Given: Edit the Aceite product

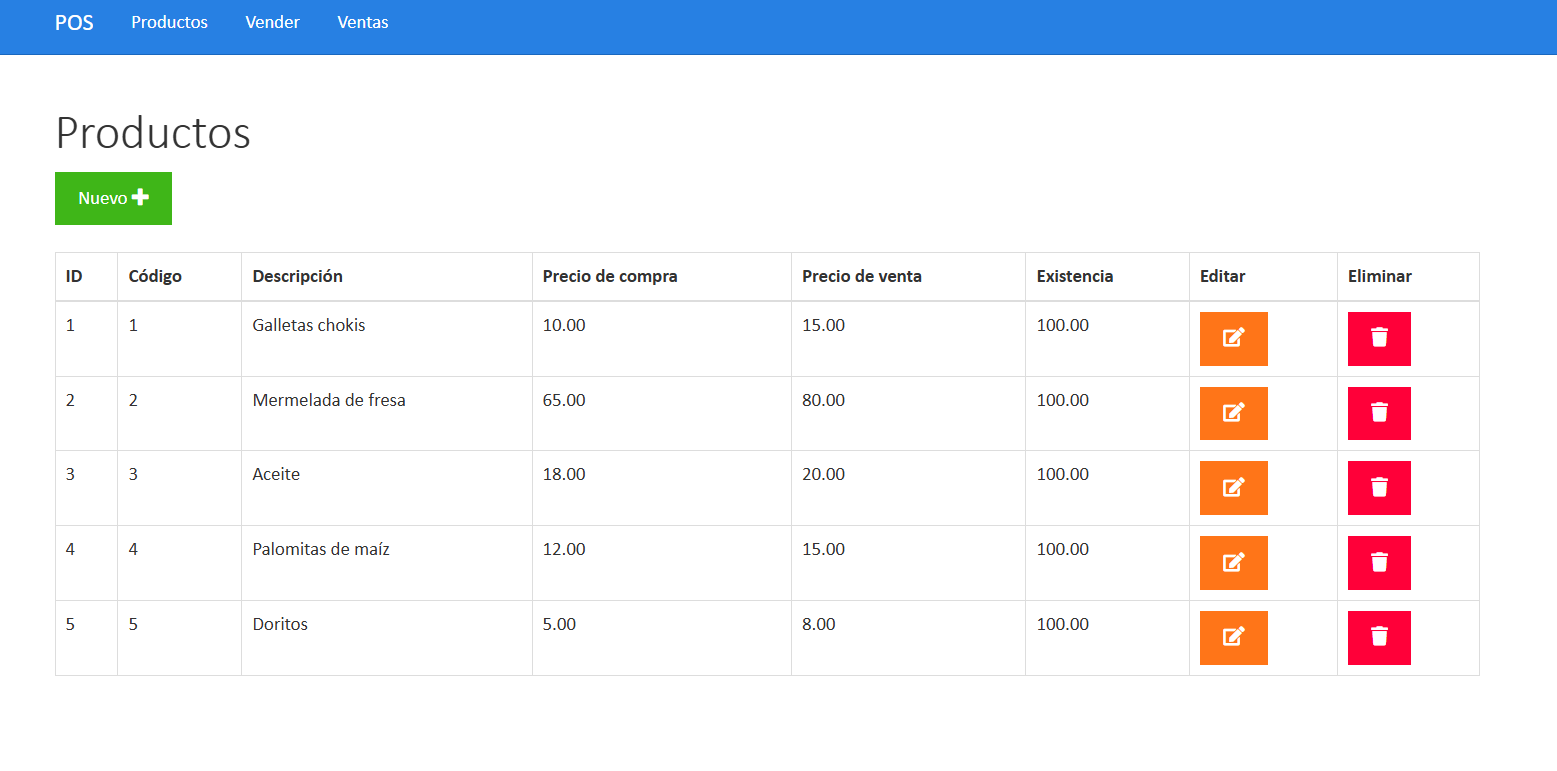Looking at the screenshot, I should [1233, 488].
